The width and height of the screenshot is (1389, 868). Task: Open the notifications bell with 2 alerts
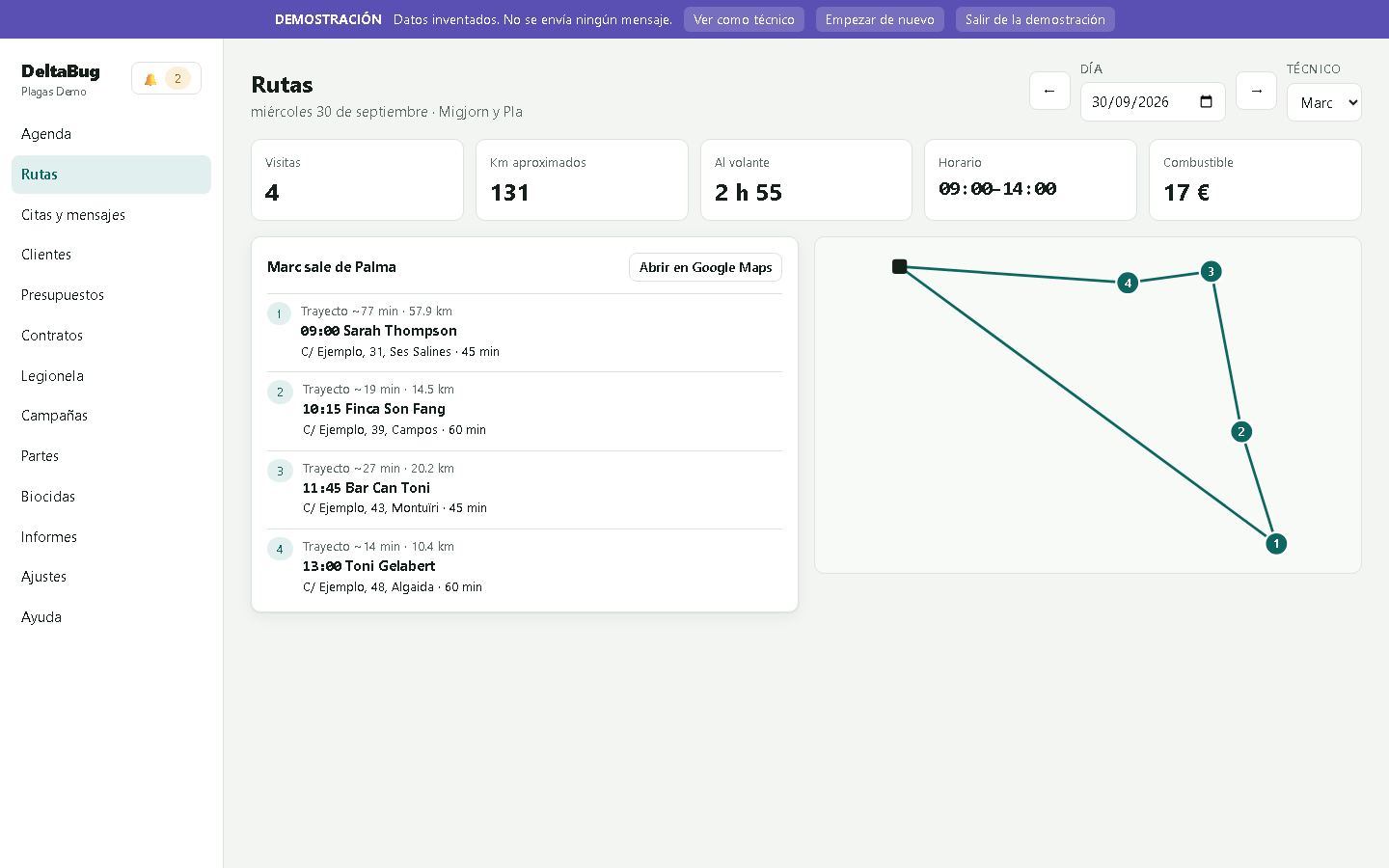tap(166, 79)
